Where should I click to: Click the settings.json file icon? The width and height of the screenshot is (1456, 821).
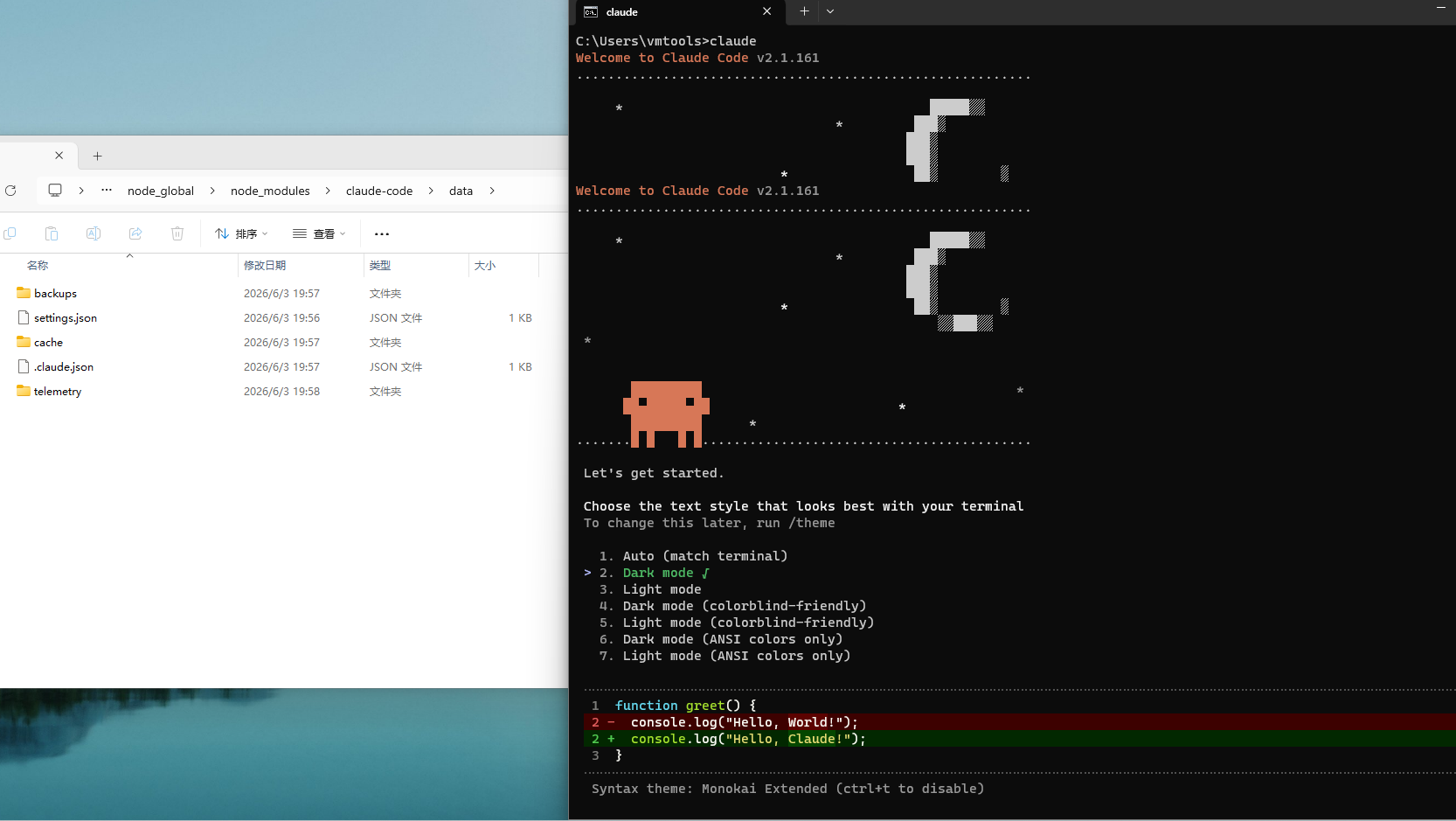(24, 317)
